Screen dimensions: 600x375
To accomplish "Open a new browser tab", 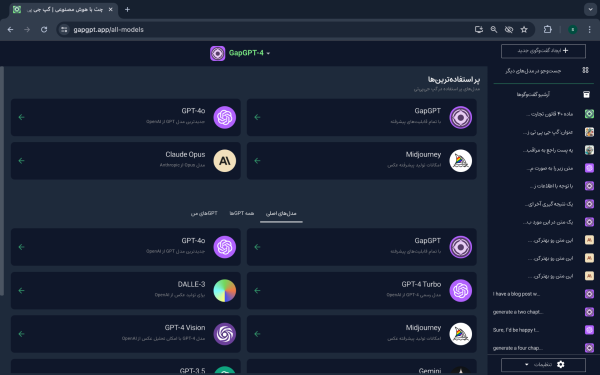I will coord(127,10).
